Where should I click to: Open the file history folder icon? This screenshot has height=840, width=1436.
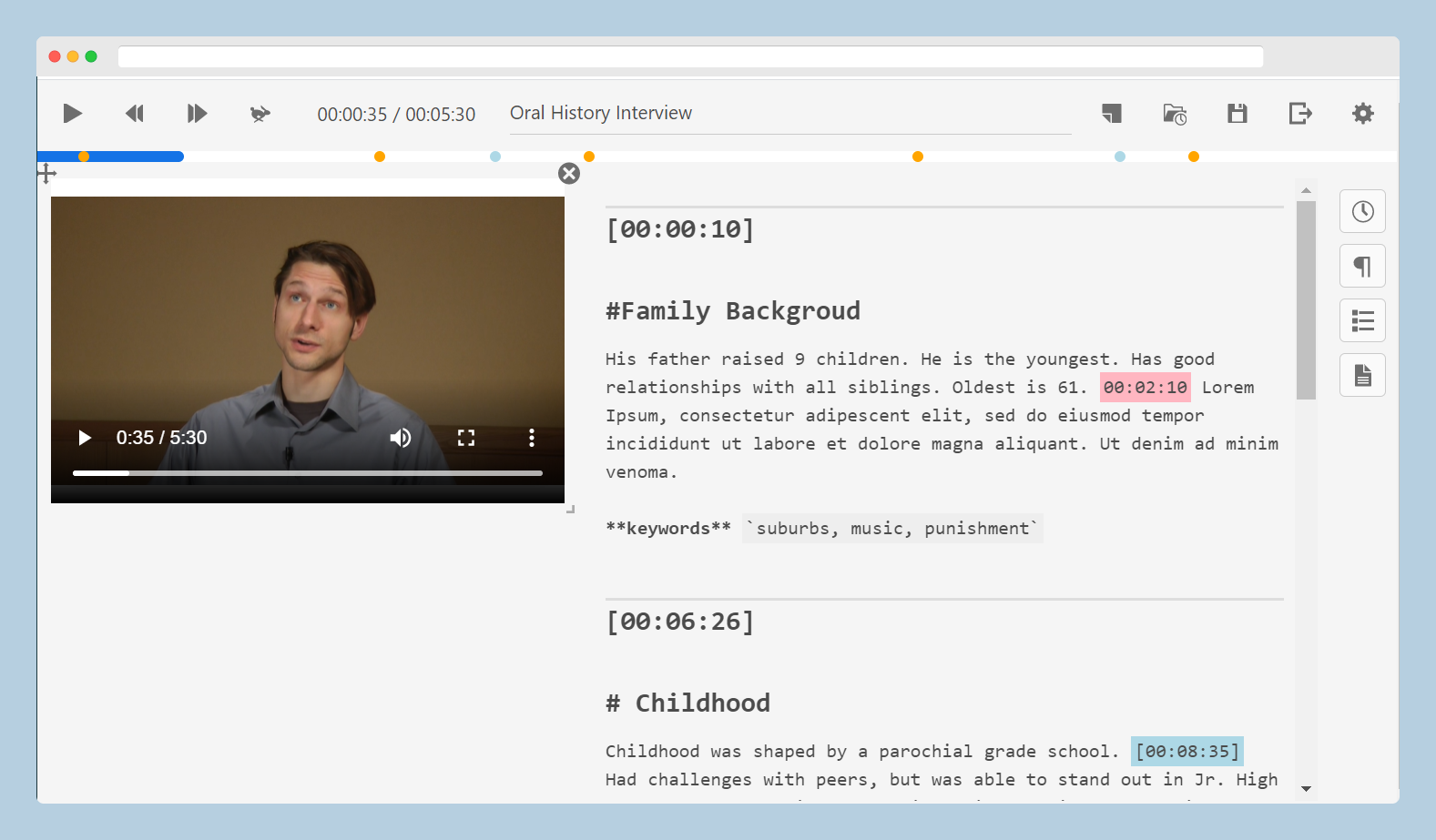pyautogui.click(x=1175, y=114)
